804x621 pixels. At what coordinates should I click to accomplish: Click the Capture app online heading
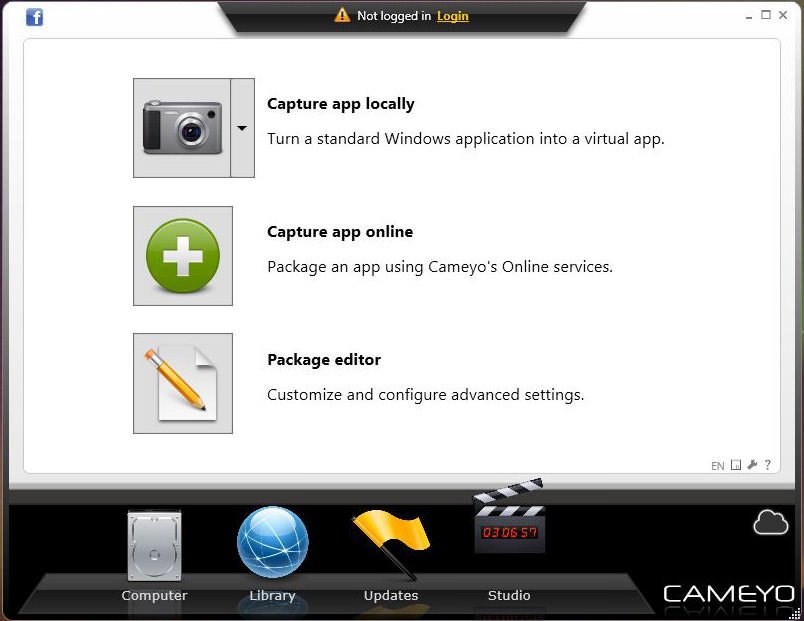point(340,232)
